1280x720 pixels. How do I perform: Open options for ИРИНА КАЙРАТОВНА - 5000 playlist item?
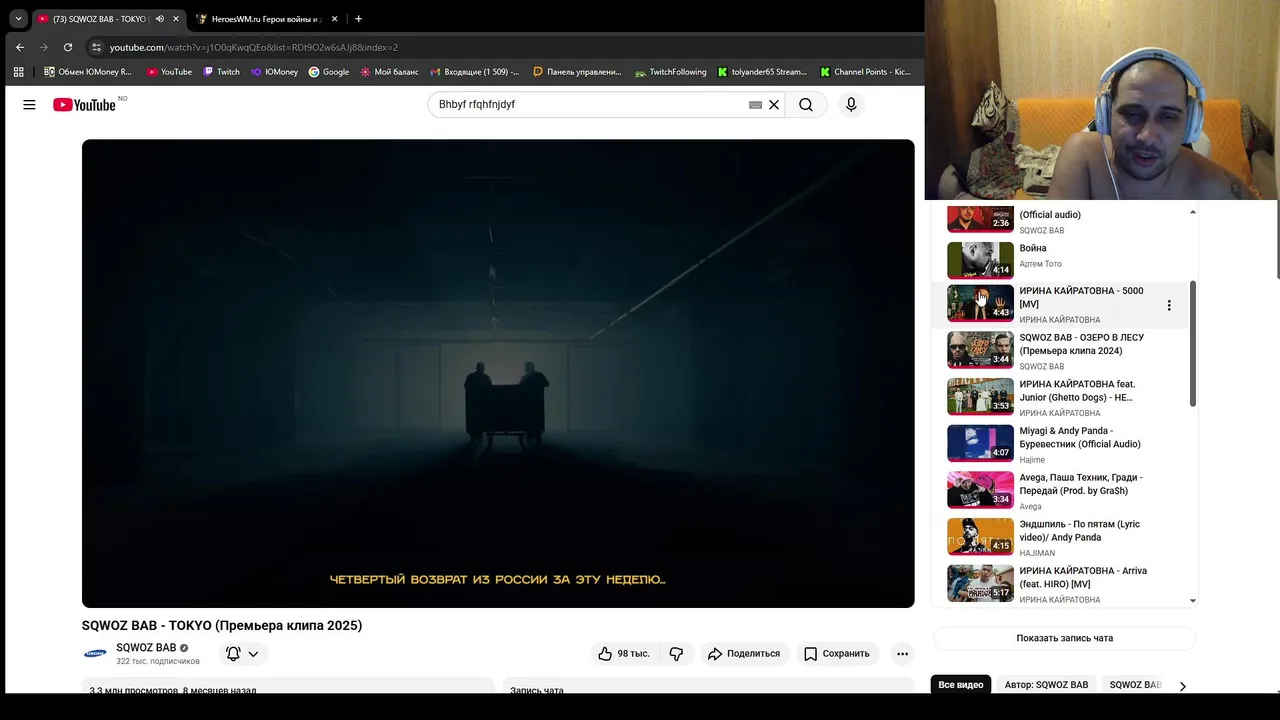point(1169,305)
